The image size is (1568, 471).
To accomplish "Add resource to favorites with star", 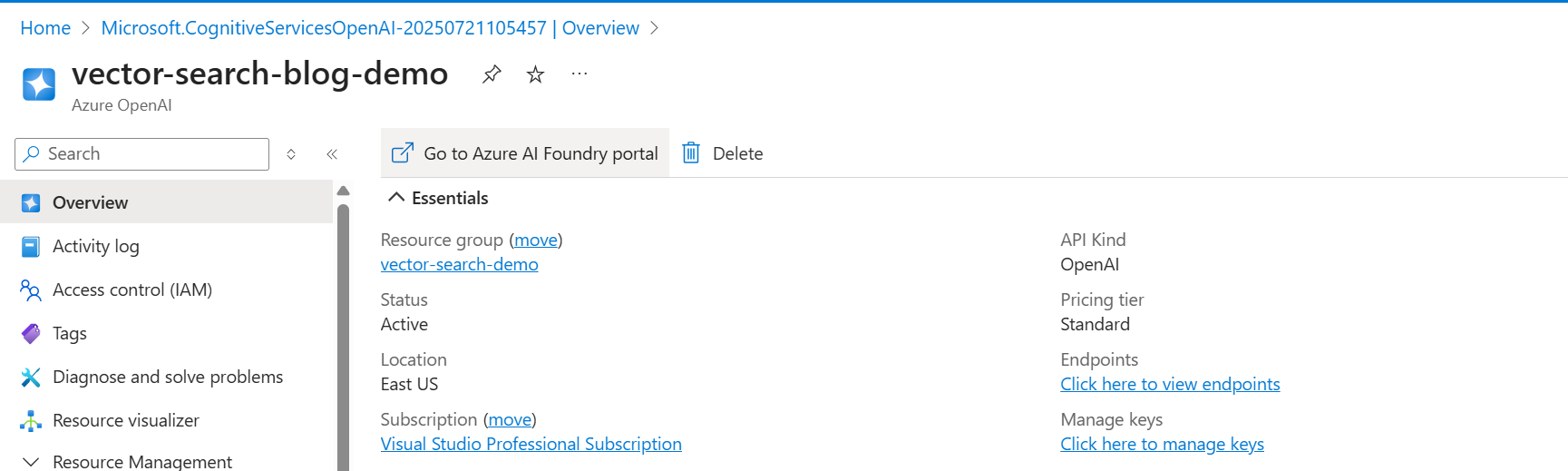I will 535,74.
